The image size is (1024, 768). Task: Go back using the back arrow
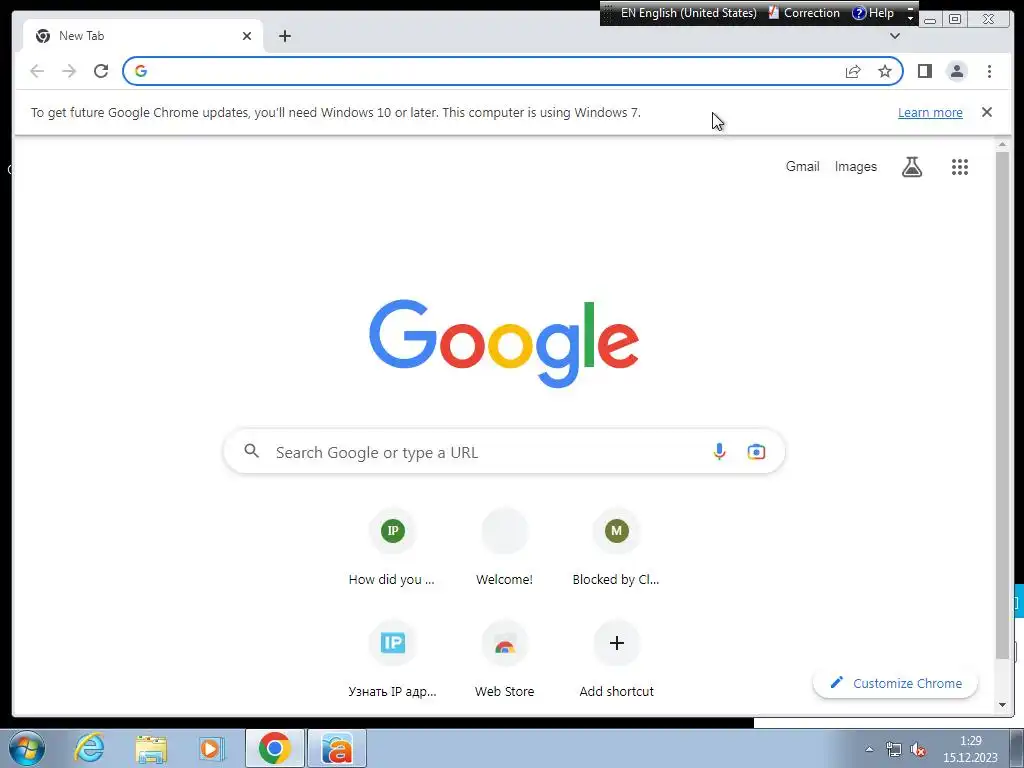pyautogui.click(x=37, y=71)
